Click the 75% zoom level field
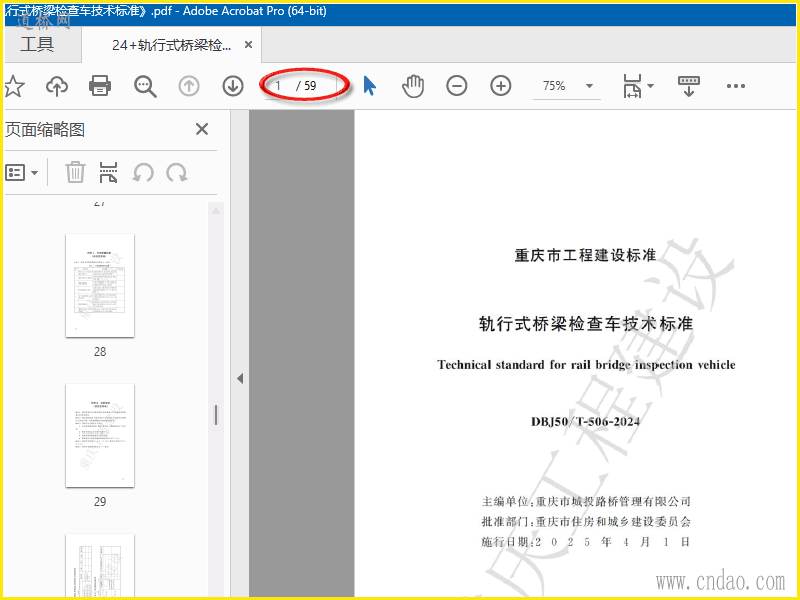 tap(555, 86)
